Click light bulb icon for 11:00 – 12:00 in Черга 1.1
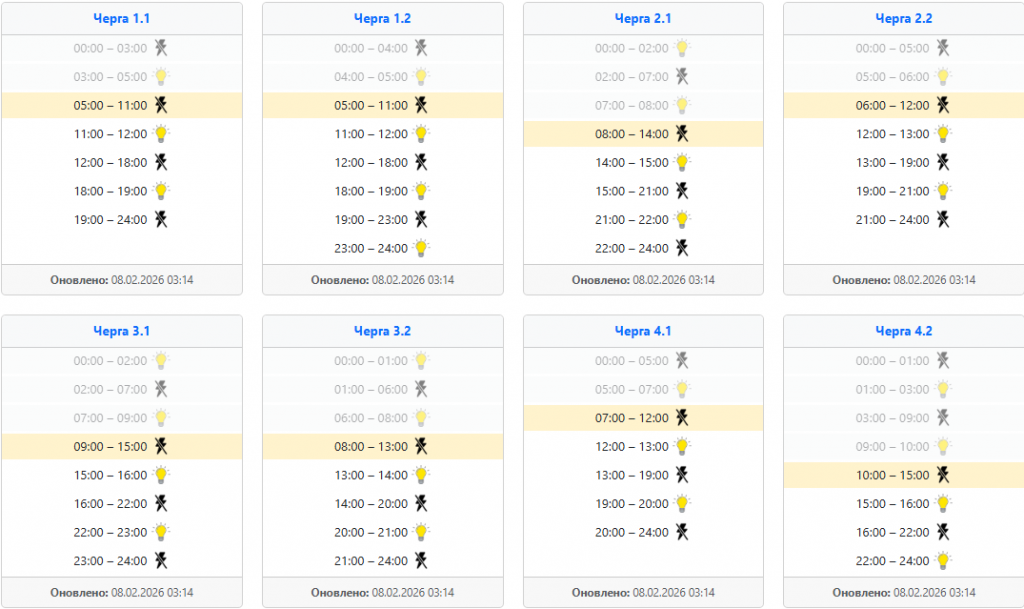 tap(161, 133)
